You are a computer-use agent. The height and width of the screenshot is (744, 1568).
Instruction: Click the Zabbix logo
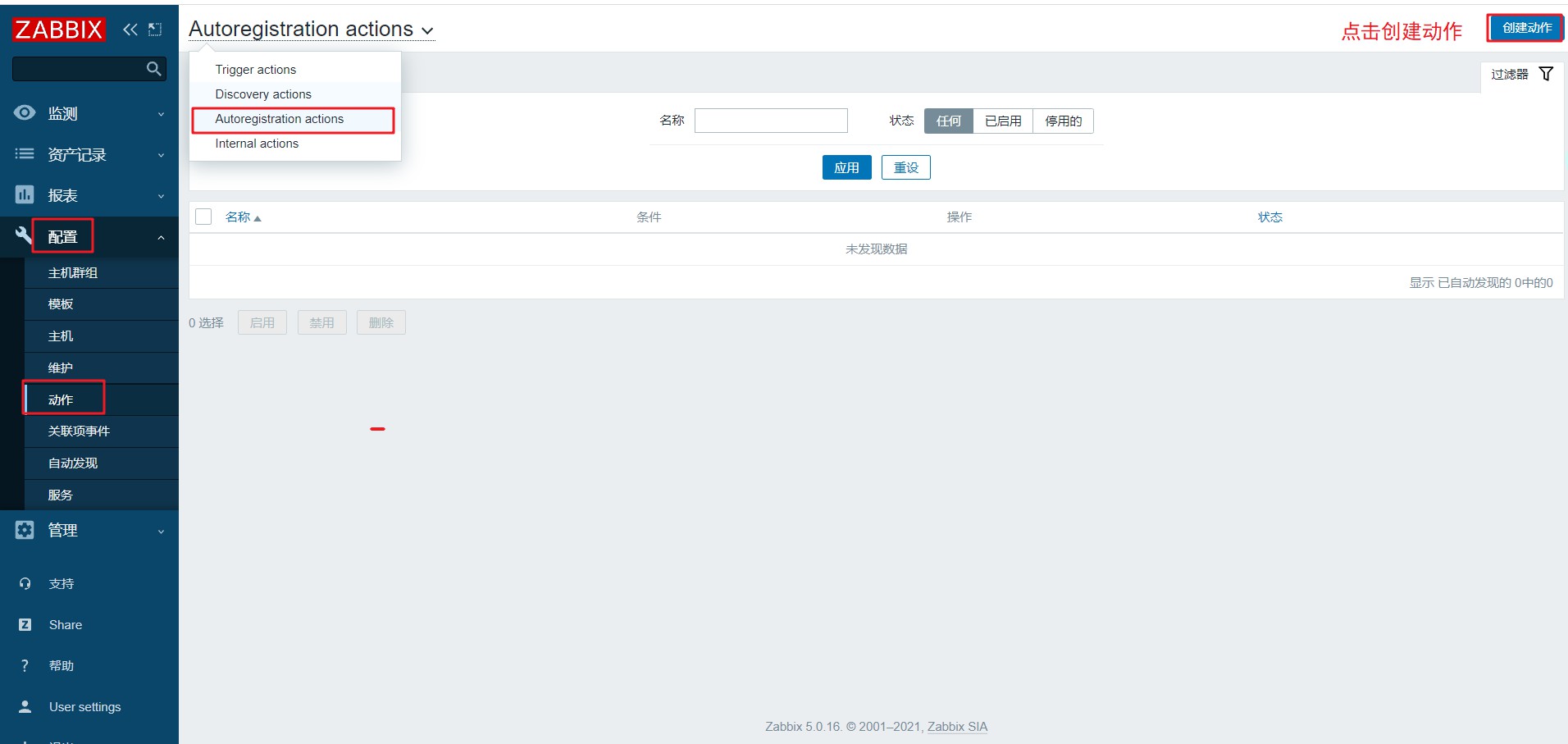click(58, 30)
